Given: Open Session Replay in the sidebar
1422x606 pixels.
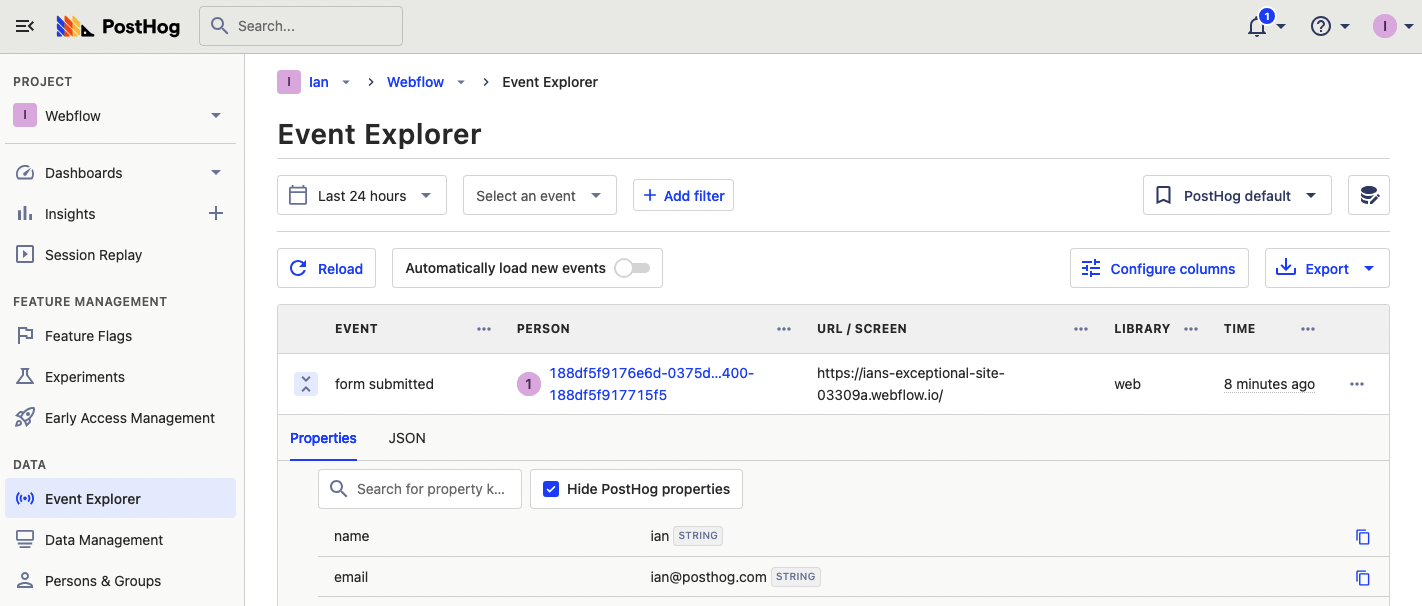Looking at the screenshot, I should [93, 255].
